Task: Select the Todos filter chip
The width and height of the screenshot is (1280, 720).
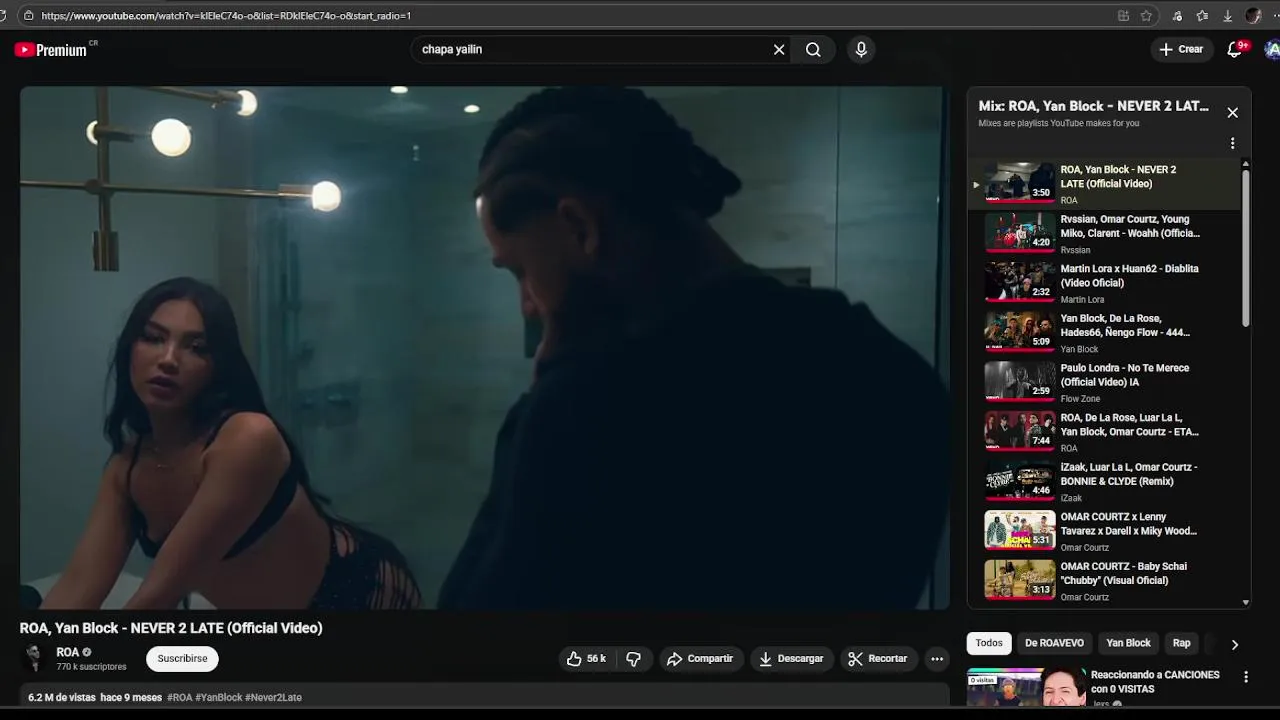Action: pos(989,643)
